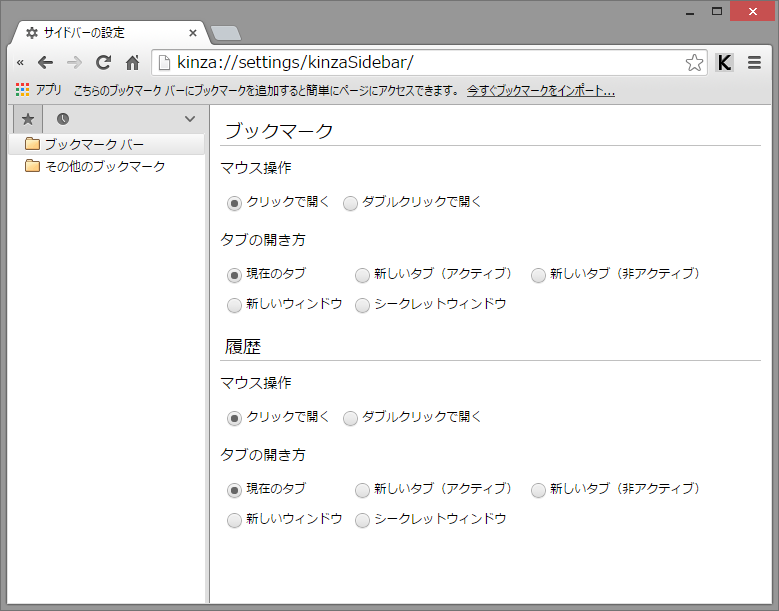Choose 新しいウィンドウ for 履歴
This screenshot has width=779, height=611.
coord(234,520)
